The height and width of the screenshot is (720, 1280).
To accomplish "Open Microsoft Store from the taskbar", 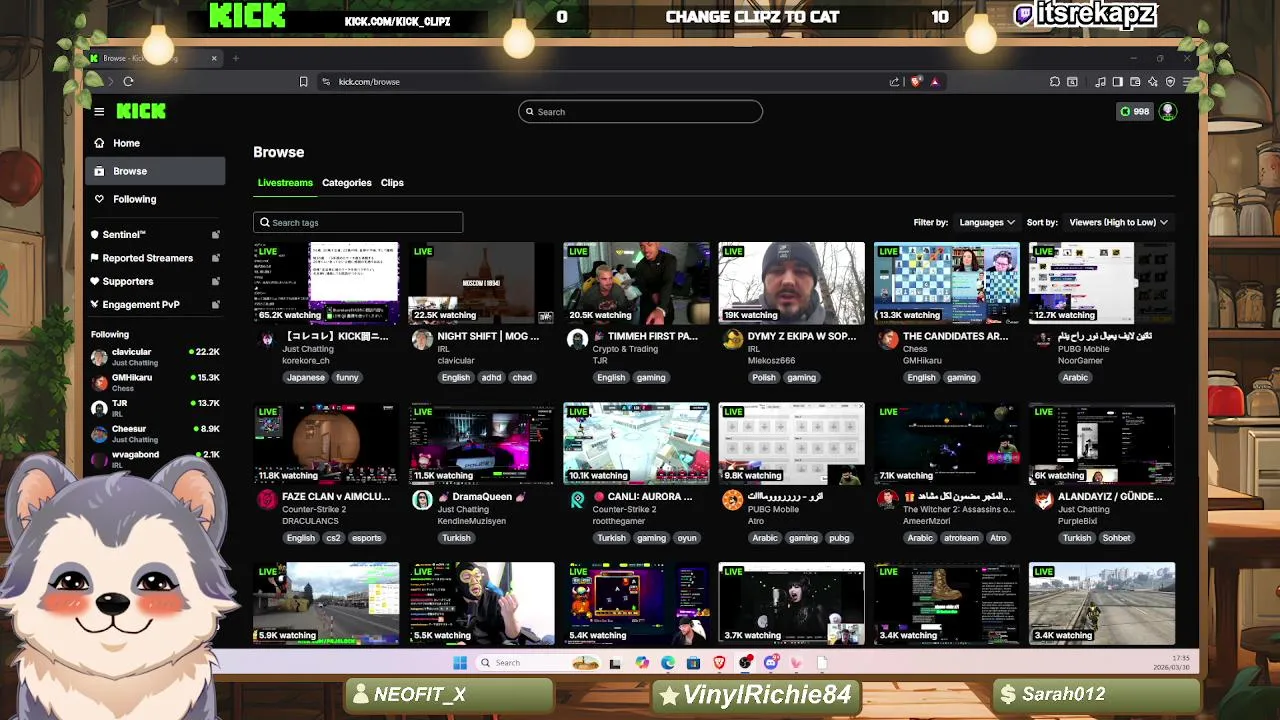I will coord(693,662).
